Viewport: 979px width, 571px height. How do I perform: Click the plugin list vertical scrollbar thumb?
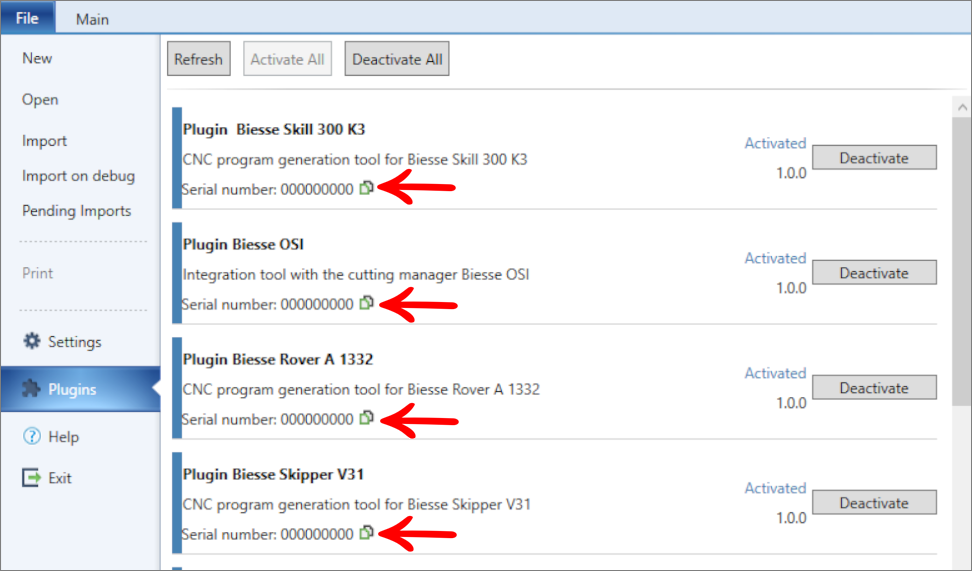pos(962,261)
